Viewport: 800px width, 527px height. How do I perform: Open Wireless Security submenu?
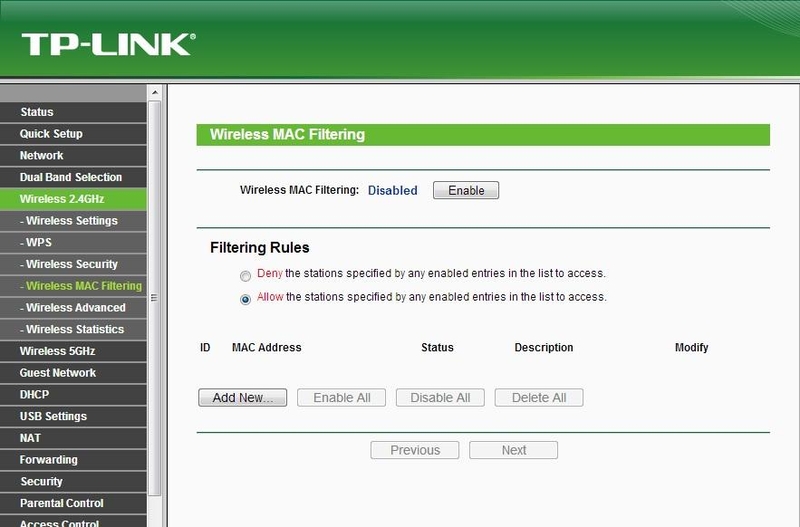(73, 264)
